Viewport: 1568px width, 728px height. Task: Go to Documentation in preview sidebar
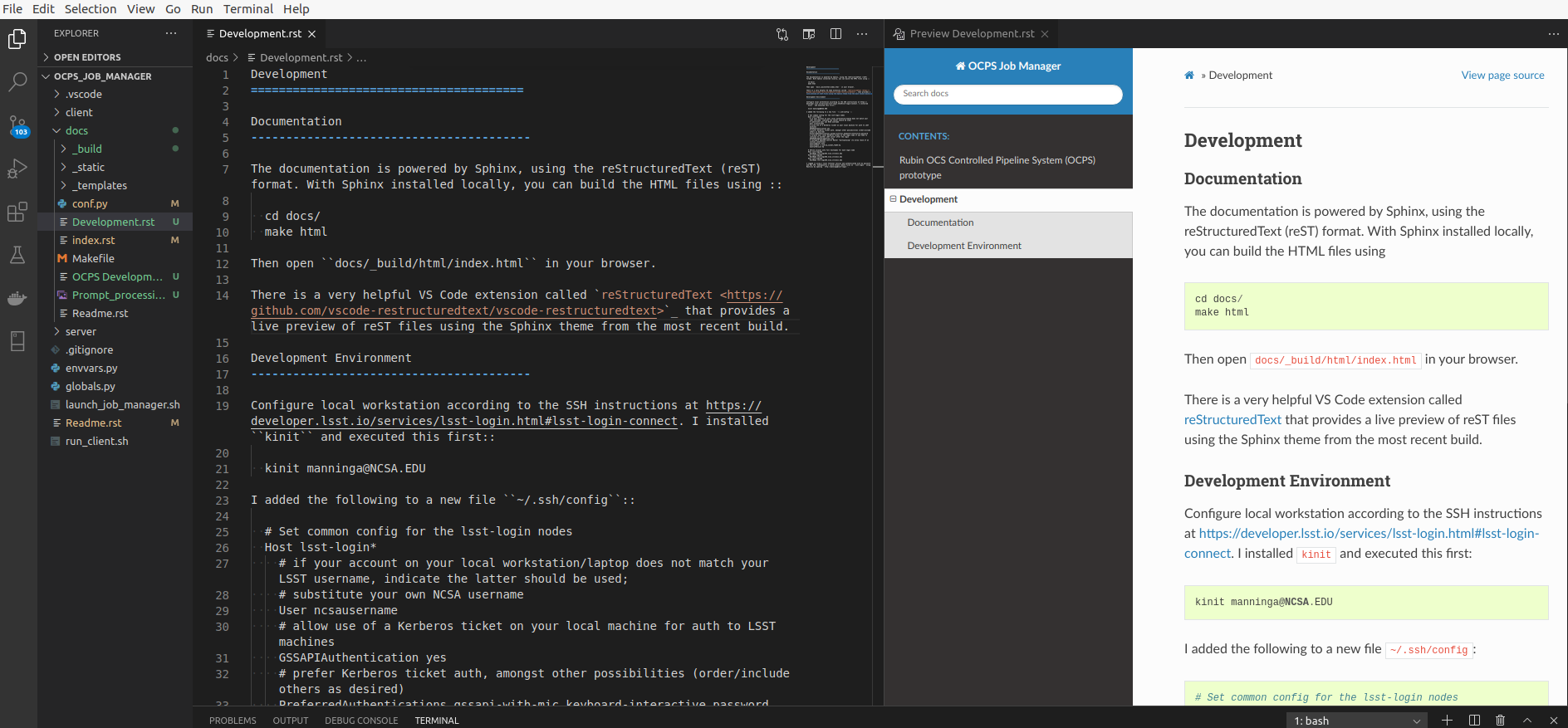coord(940,222)
